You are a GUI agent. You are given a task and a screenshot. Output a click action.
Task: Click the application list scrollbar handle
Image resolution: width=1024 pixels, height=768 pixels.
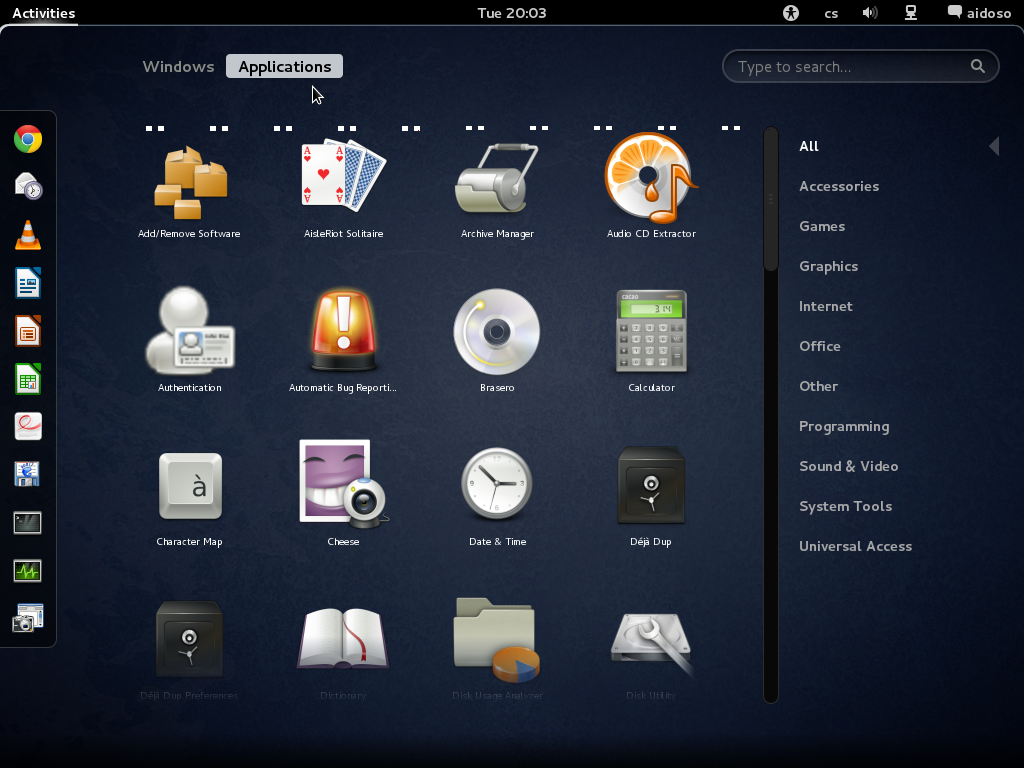pyautogui.click(x=771, y=199)
